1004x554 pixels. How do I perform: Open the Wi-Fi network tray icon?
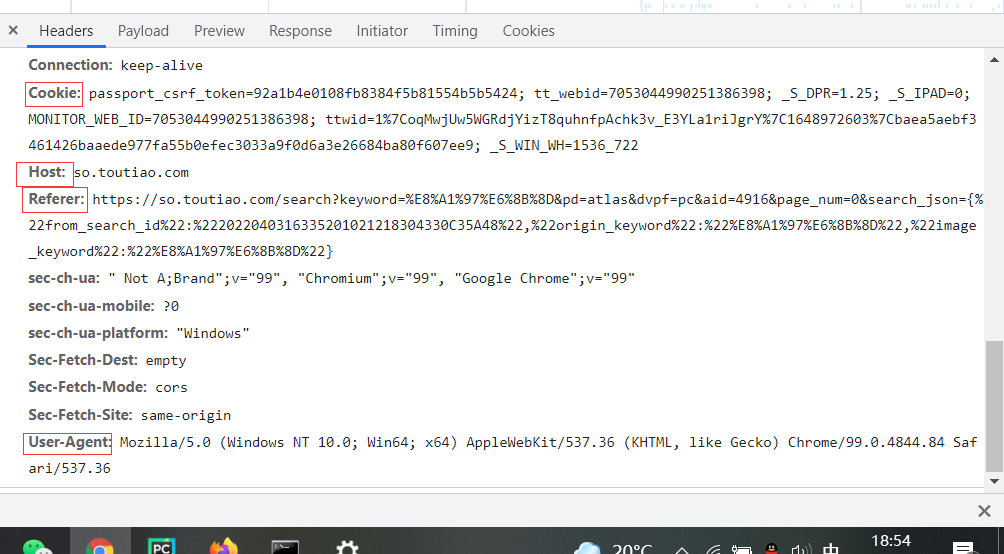tap(712, 549)
